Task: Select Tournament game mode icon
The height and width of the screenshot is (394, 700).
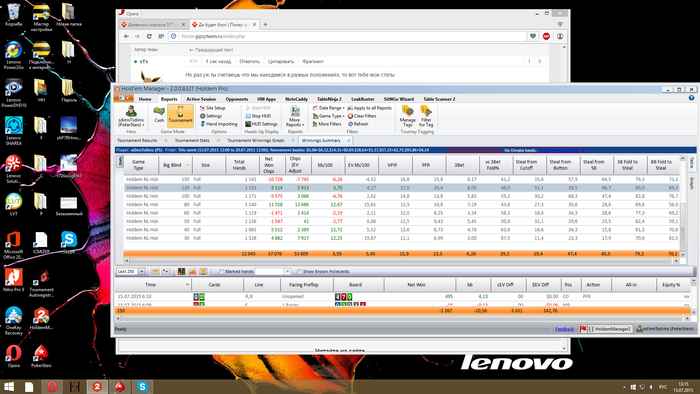Action: pyautogui.click(x=180, y=115)
